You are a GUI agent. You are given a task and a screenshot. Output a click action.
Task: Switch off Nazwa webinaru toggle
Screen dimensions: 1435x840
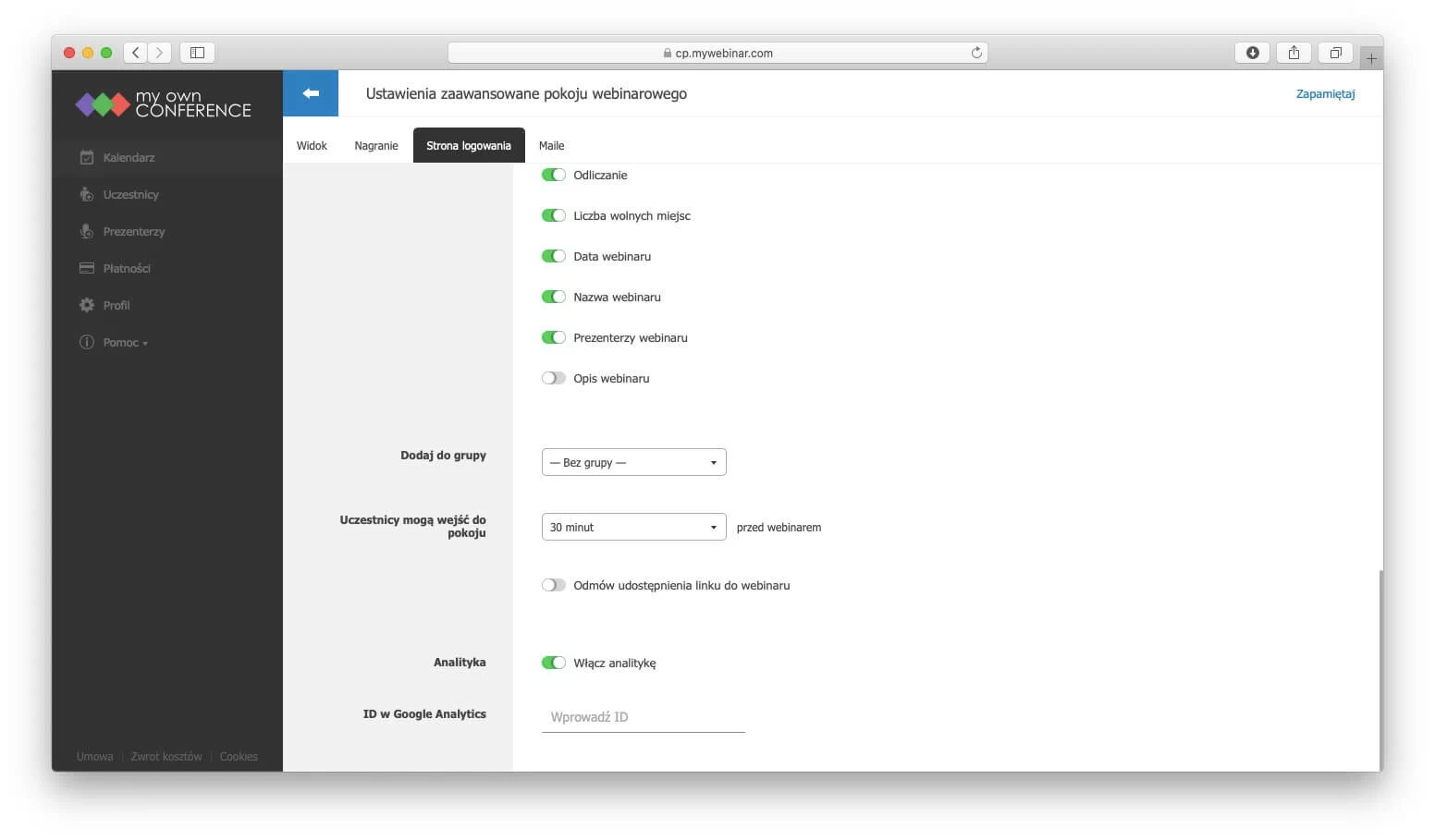pos(554,297)
